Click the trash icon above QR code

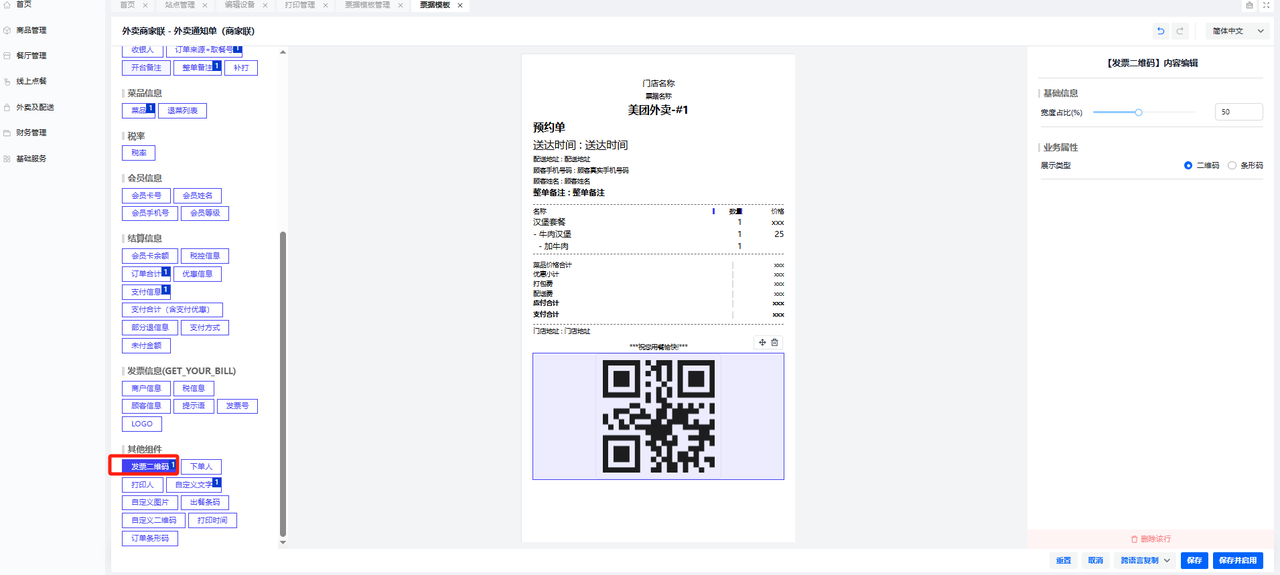tap(774, 343)
